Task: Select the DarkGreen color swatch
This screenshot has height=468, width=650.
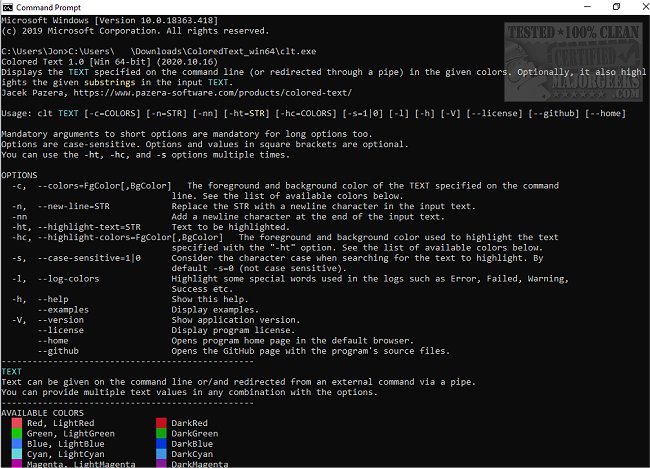Action: tap(161, 434)
